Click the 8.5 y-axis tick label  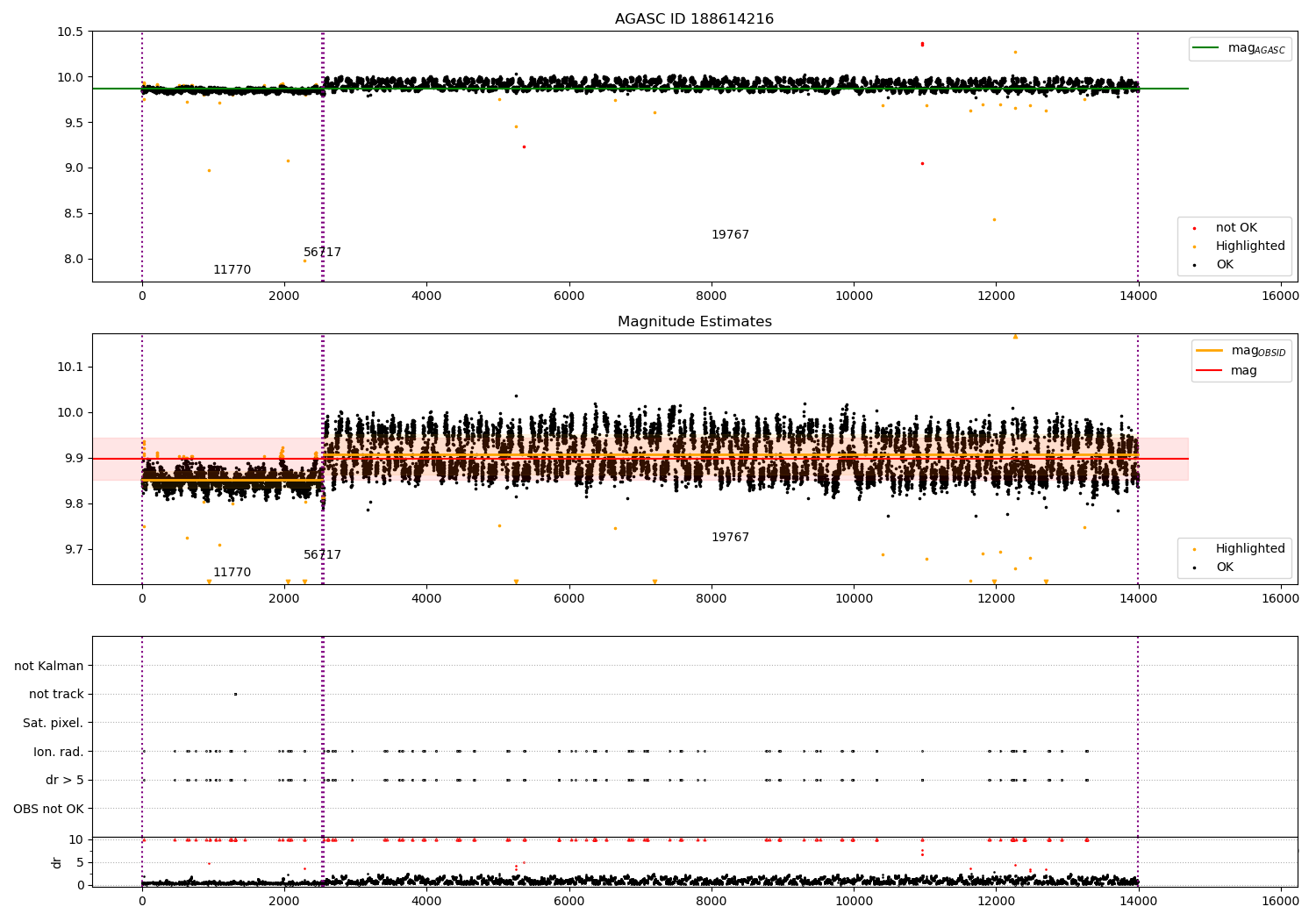[73, 214]
